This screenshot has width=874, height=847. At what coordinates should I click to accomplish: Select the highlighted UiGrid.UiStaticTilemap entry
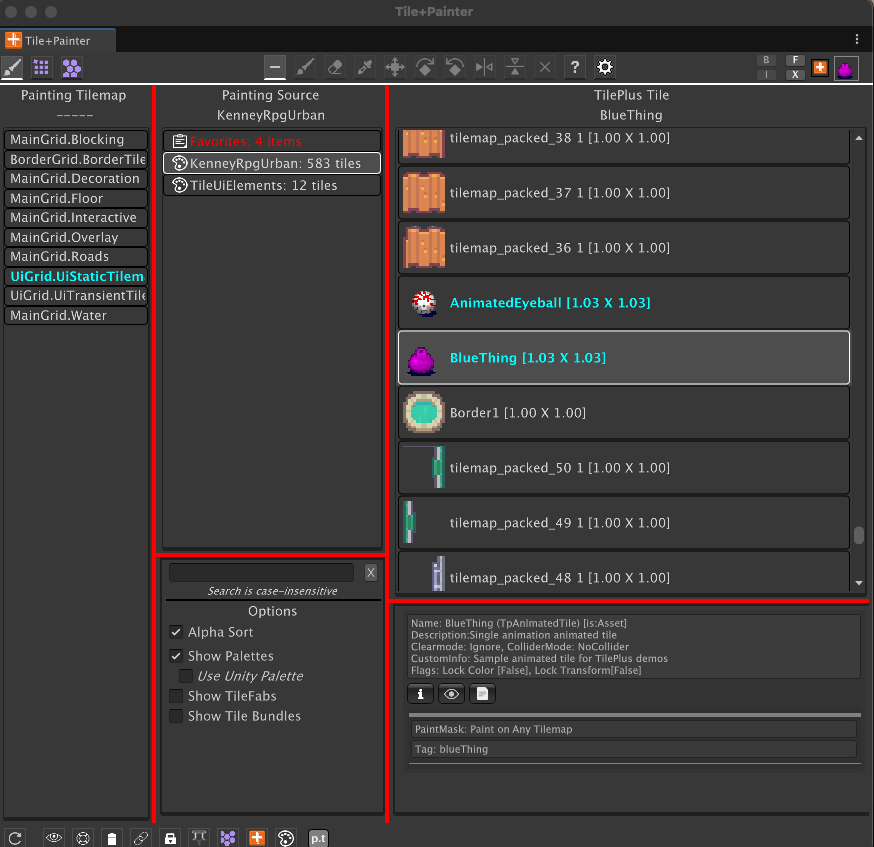76,276
